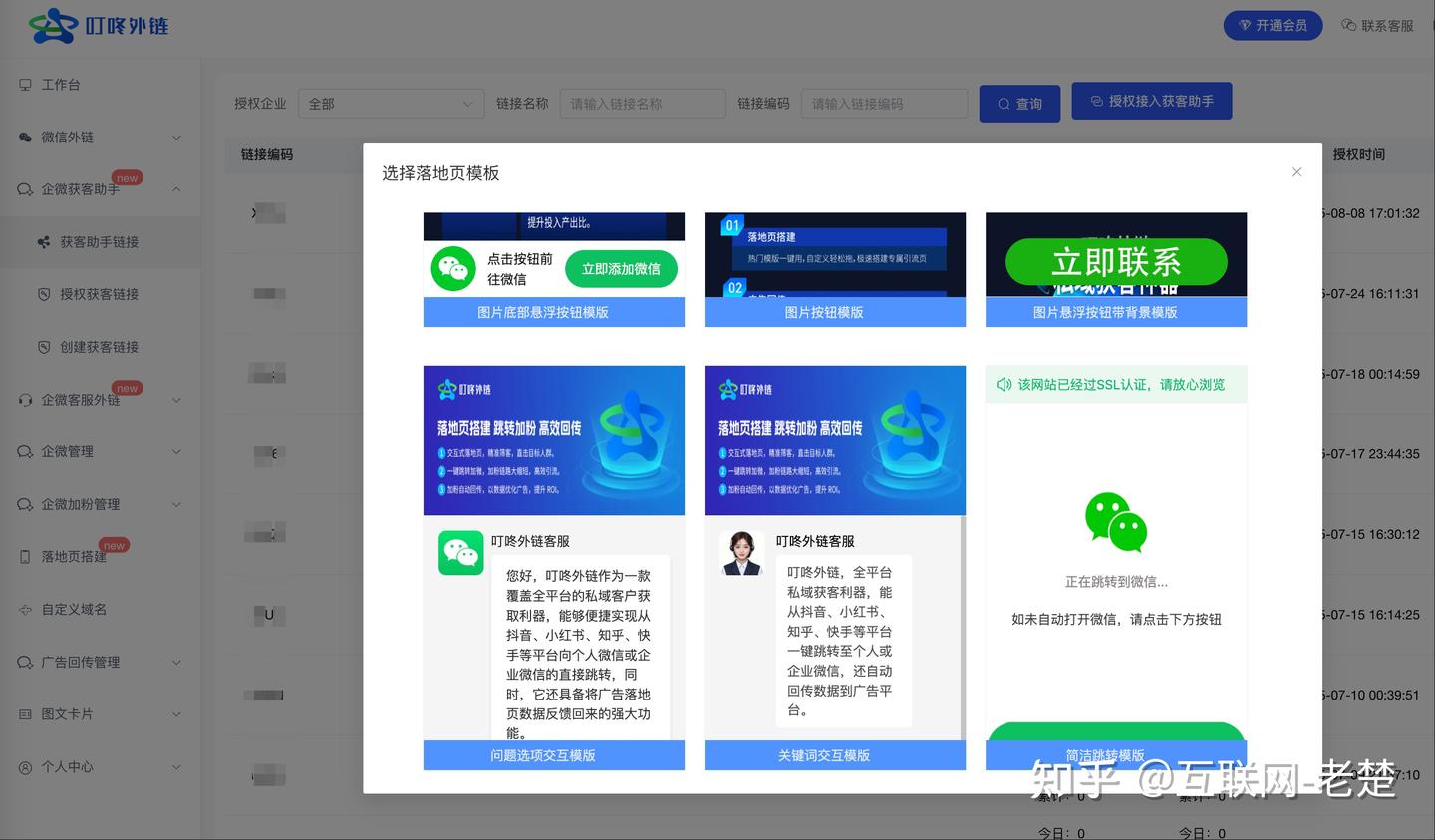Click the WeChat logo in 简洁跳转模版 preview
This screenshot has width=1435, height=840.
[1116, 522]
